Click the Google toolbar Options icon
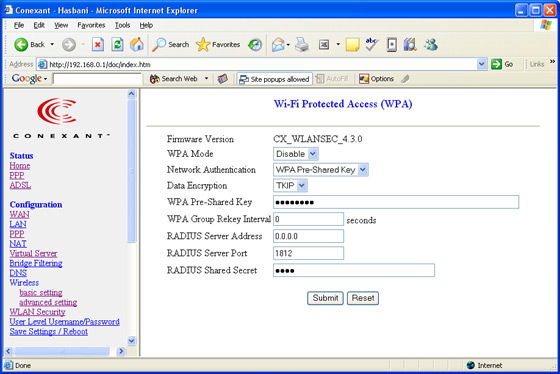This screenshot has width=560, height=374. pos(364,79)
